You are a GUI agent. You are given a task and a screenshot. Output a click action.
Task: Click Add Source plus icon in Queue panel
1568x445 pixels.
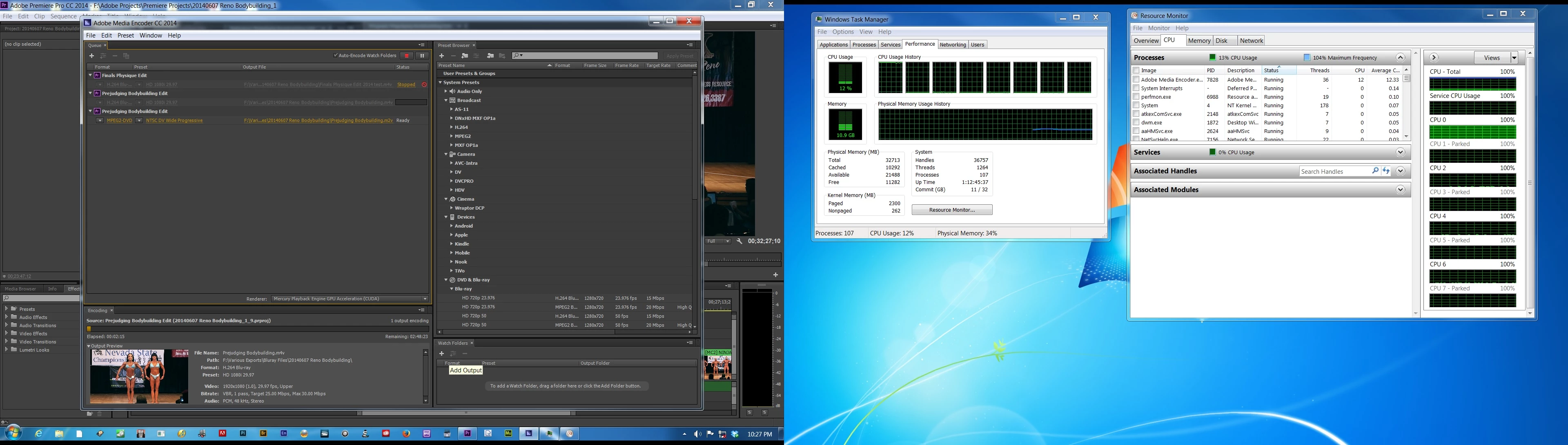[92, 56]
